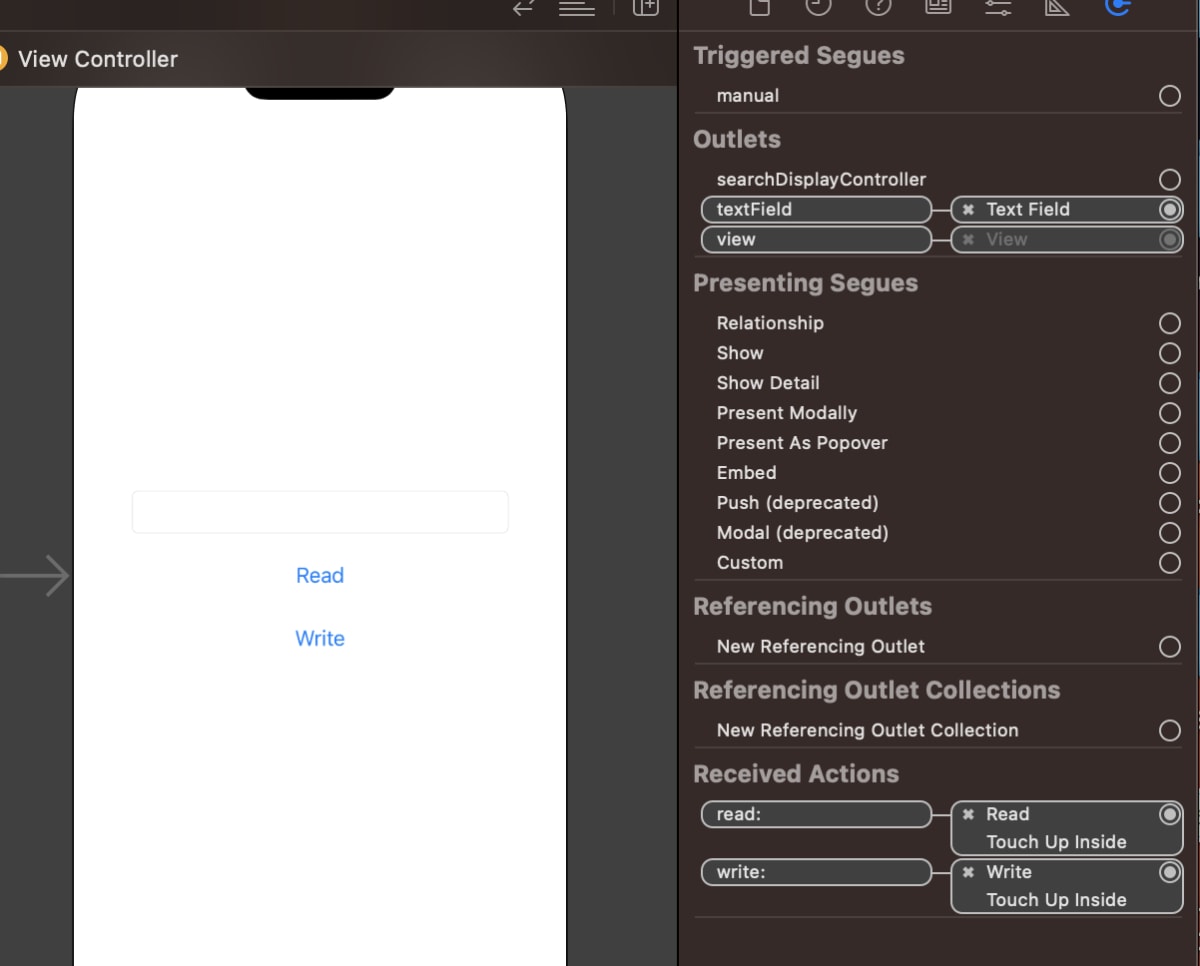Click the 'Push (deprecated)' label

tap(798, 503)
